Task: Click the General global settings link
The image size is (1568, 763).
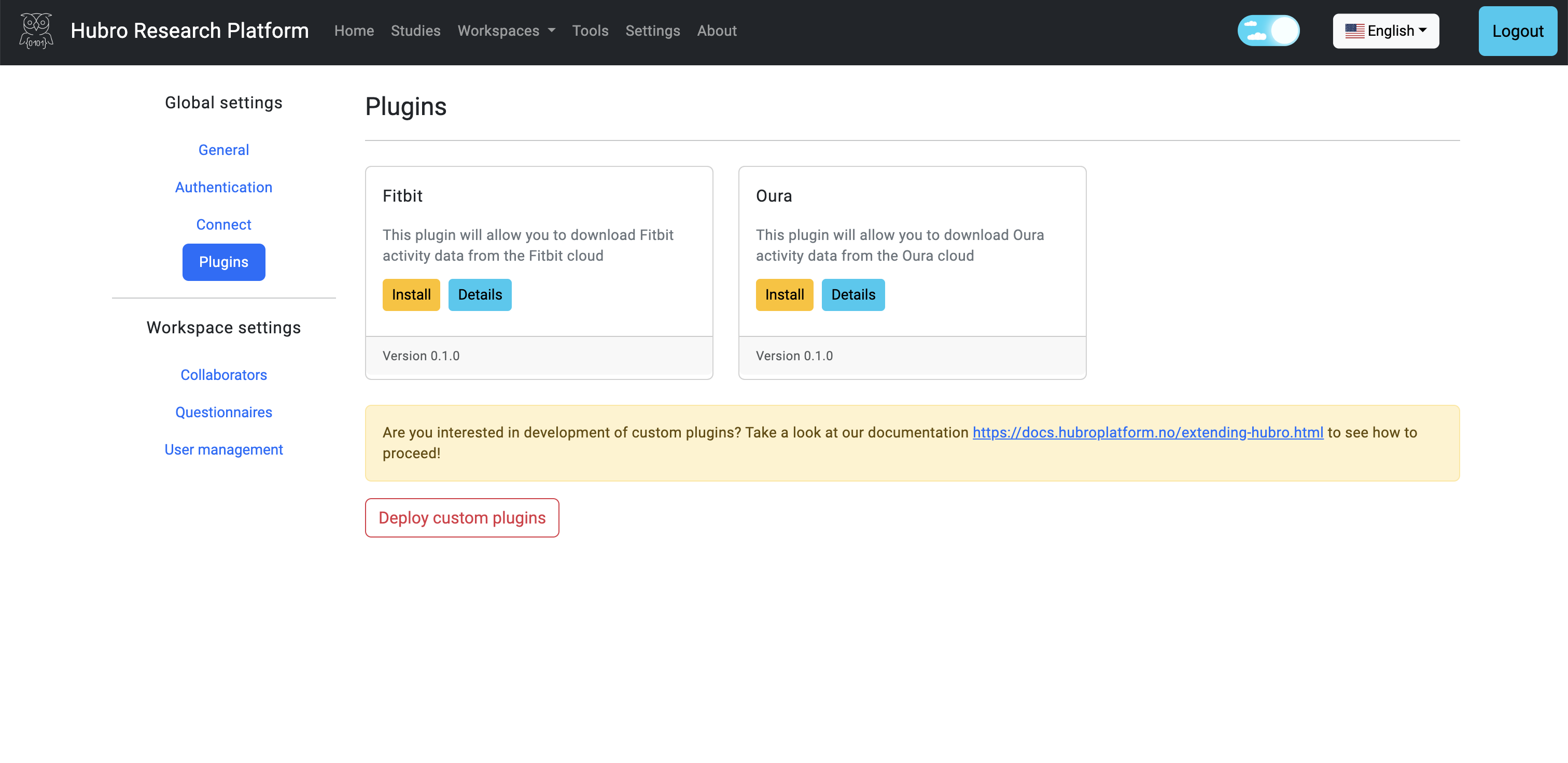Action: tap(224, 149)
